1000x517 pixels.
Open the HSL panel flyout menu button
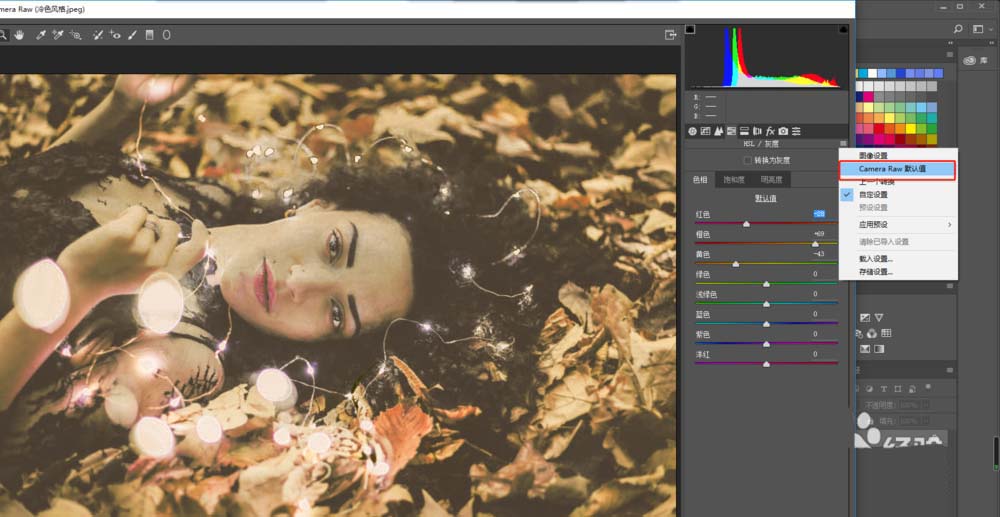point(843,145)
